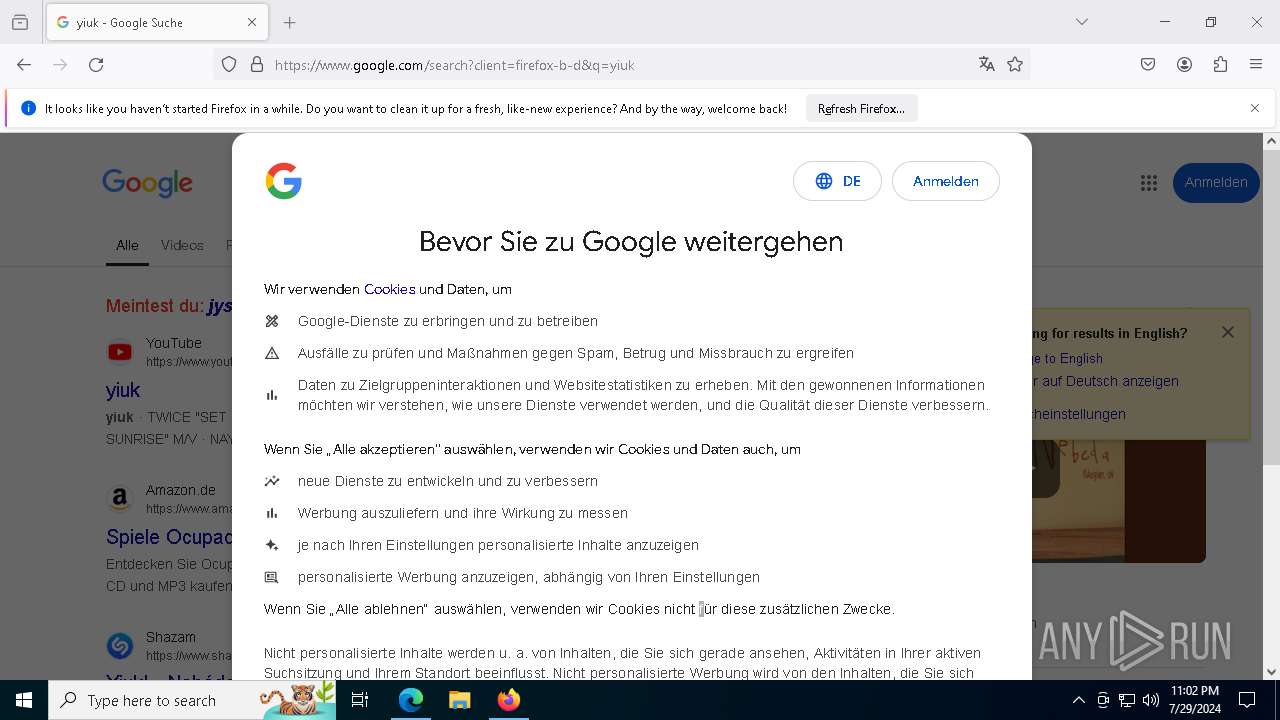Screen dimensions: 1280x720
Task: Go back to the previous page
Action: point(24,65)
